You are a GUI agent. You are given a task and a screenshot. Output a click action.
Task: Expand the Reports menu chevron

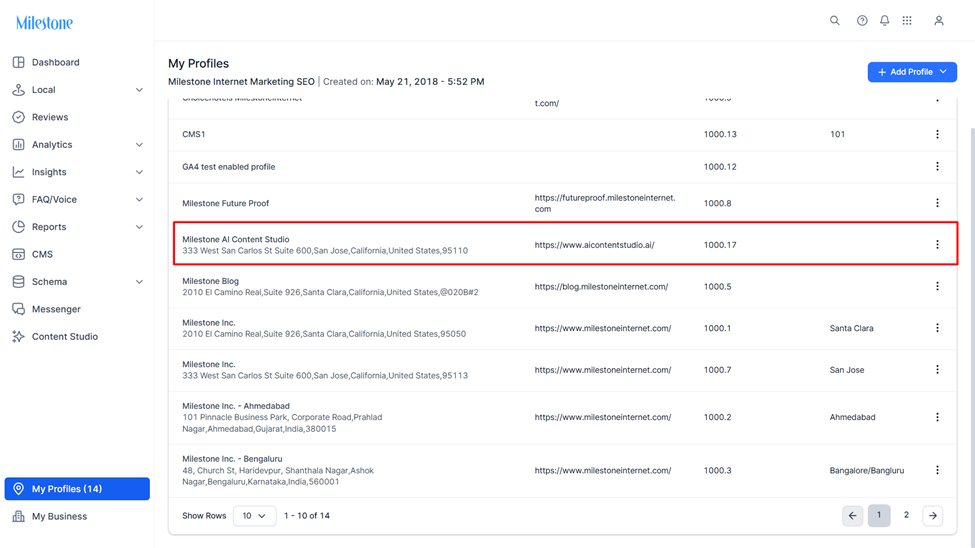139,226
